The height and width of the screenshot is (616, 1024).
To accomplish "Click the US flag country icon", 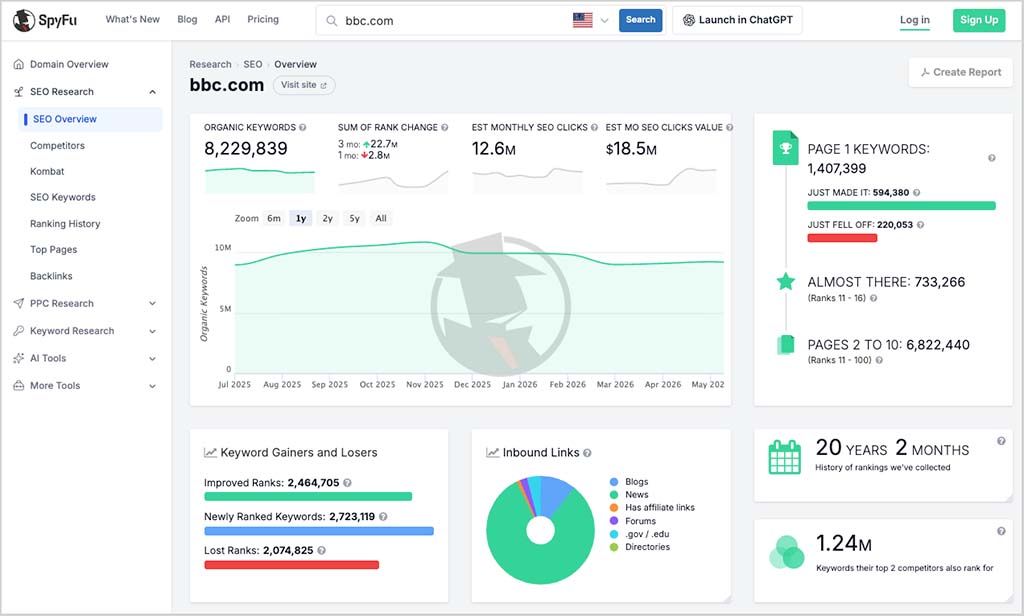I will (x=583, y=20).
